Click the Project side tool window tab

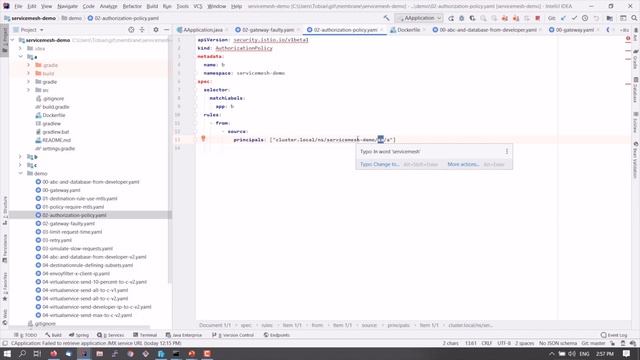(x=5, y=39)
